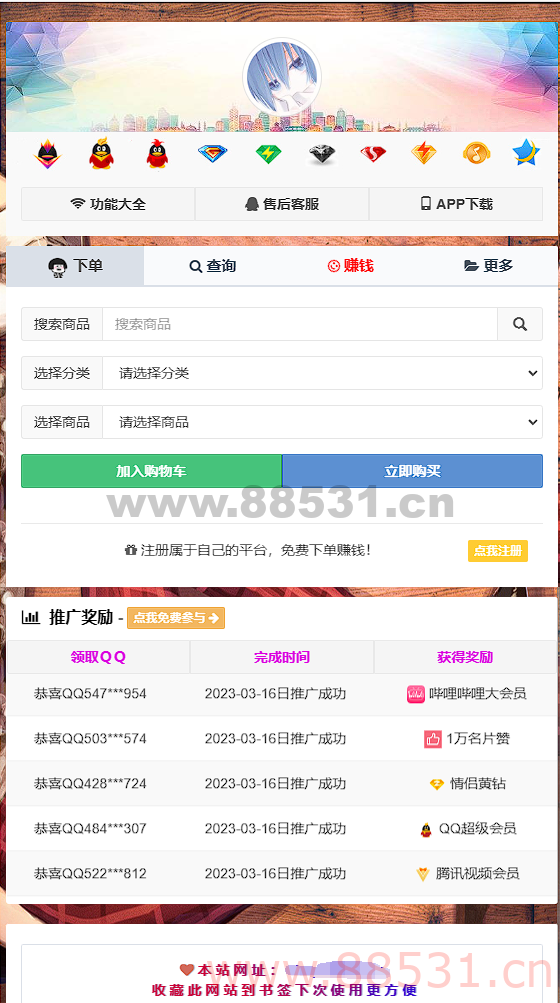Viewport: 560px width, 1003px height.
Task: Click the black penguin crown icon
Action: point(47,154)
